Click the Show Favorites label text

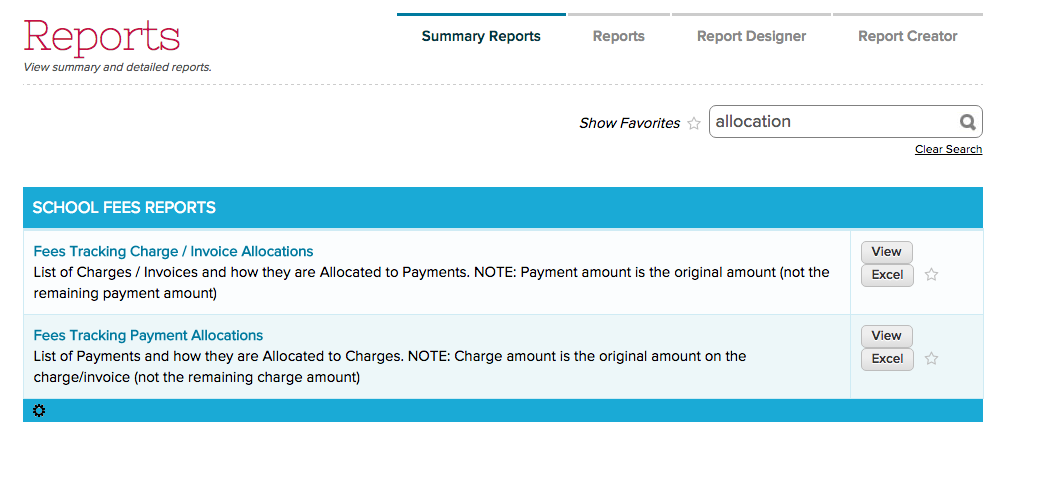click(629, 124)
